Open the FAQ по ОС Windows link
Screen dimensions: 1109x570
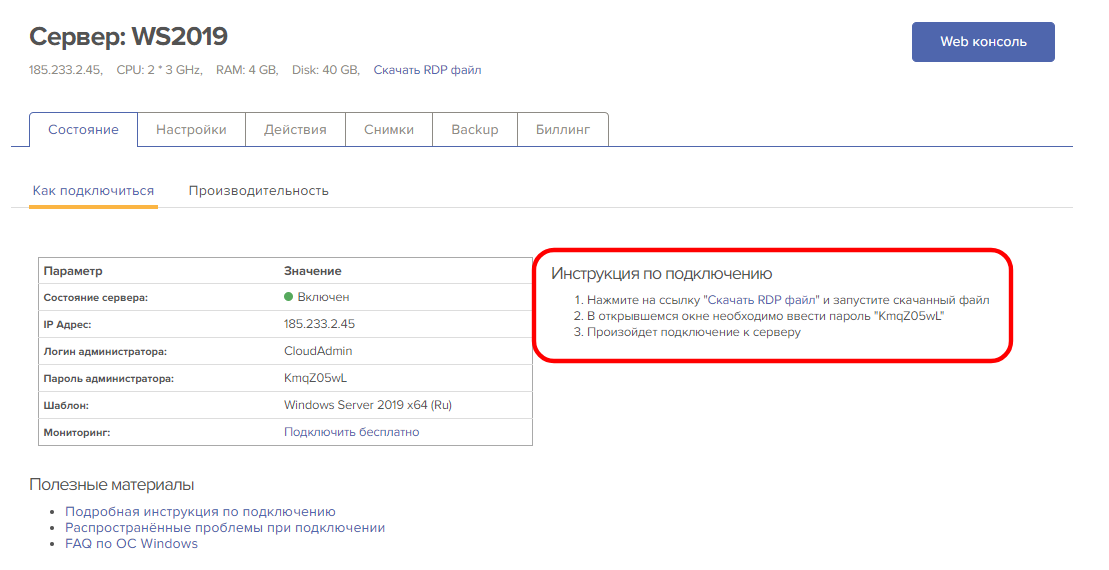[x=131, y=544]
